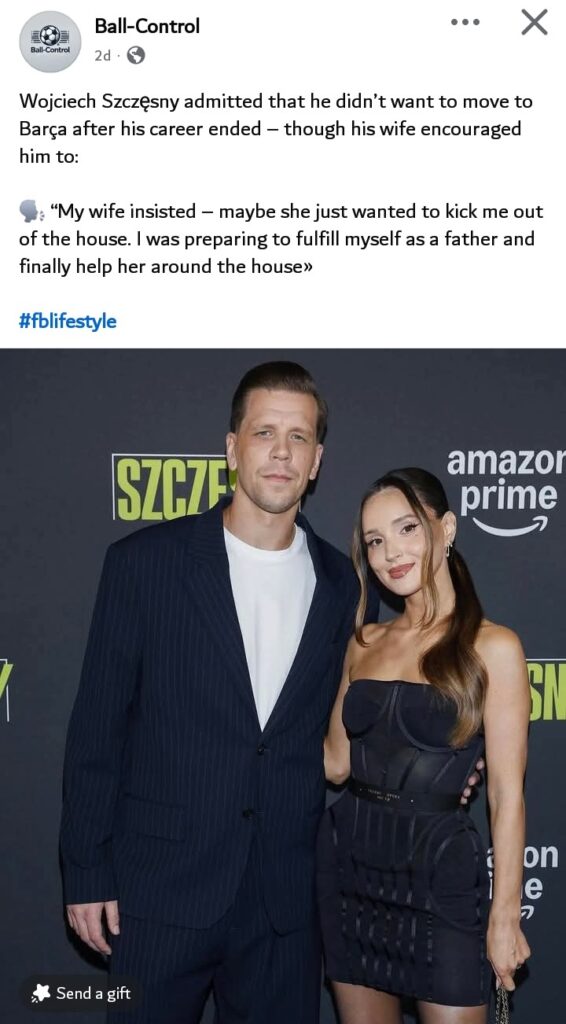The width and height of the screenshot is (566, 1024).
Task: Open the couple photo full view
Action: click(283, 686)
